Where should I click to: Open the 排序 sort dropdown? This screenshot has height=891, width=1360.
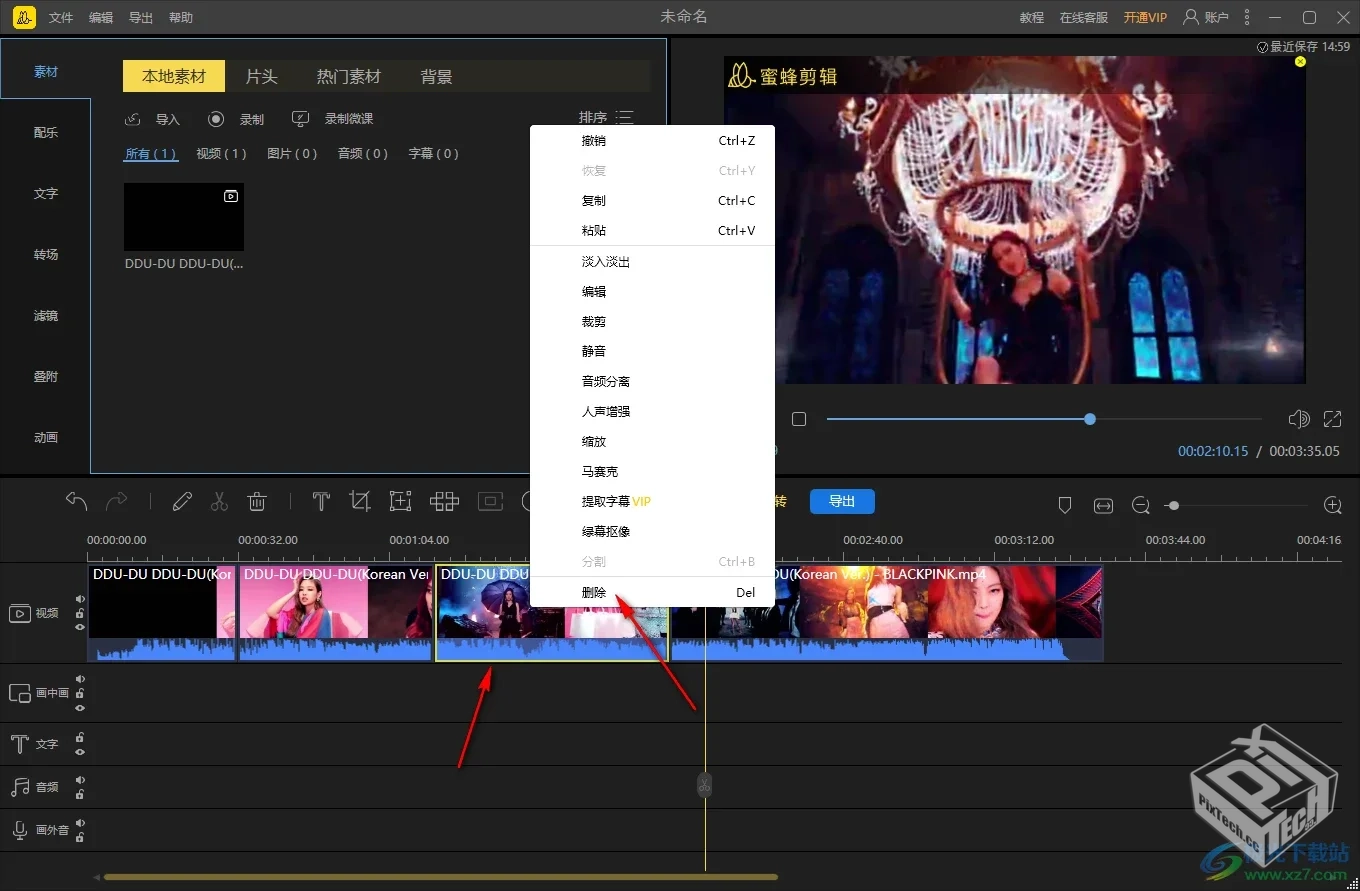tap(607, 116)
